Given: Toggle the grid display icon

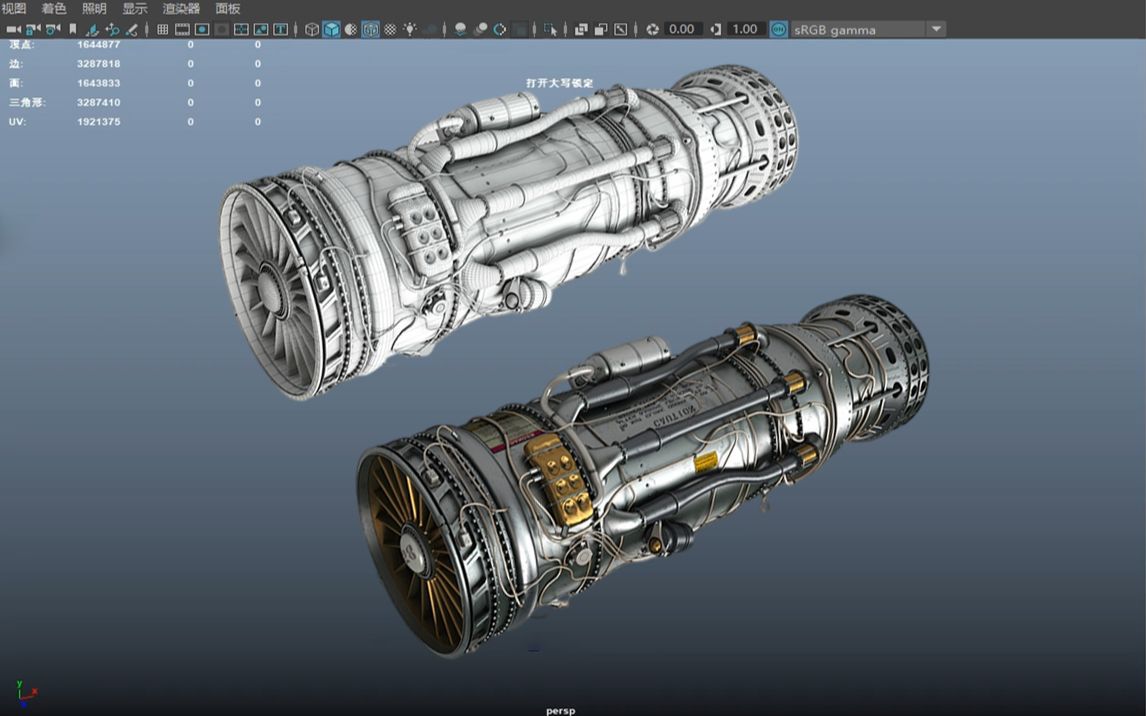Looking at the screenshot, I should (x=162, y=29).
